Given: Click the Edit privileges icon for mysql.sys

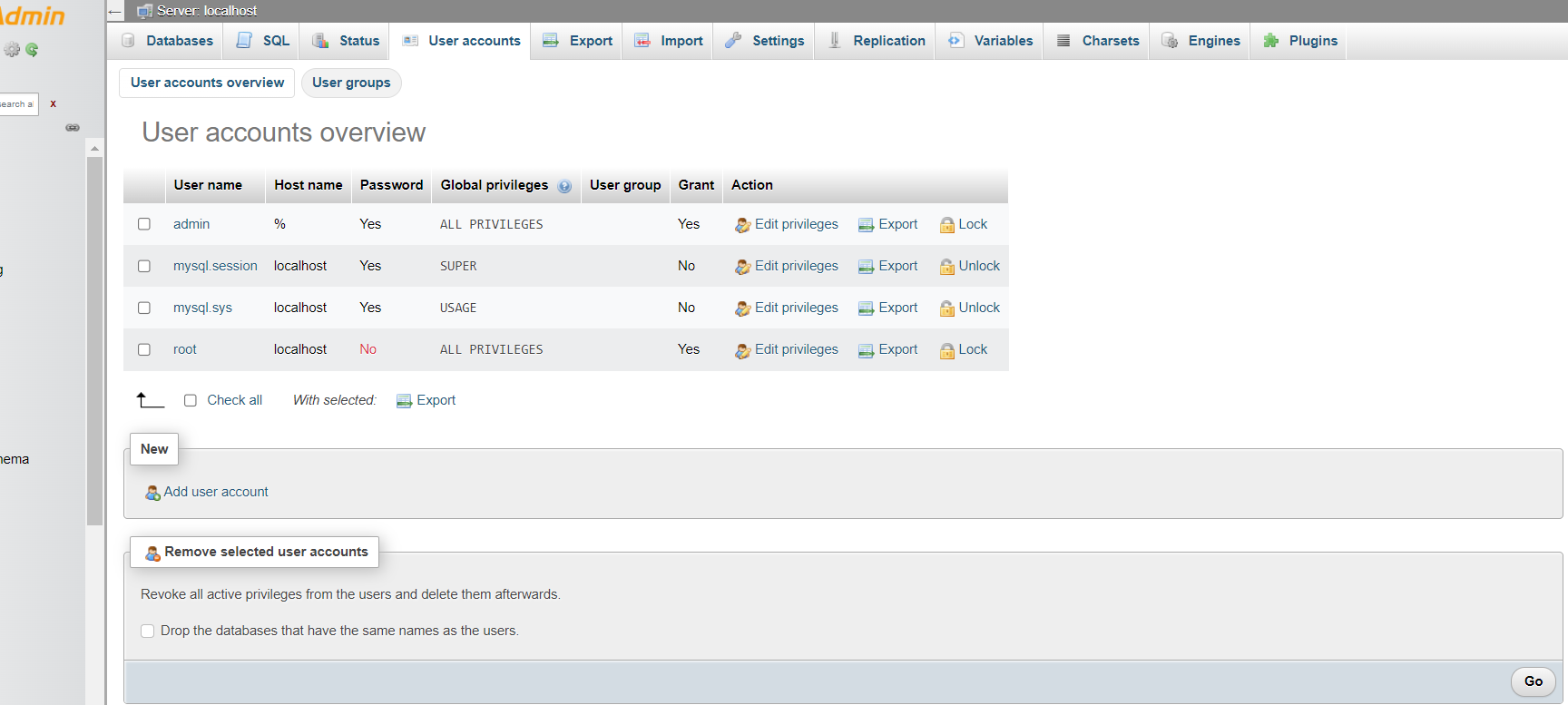Looking at the screenshot, I should 742,308.
